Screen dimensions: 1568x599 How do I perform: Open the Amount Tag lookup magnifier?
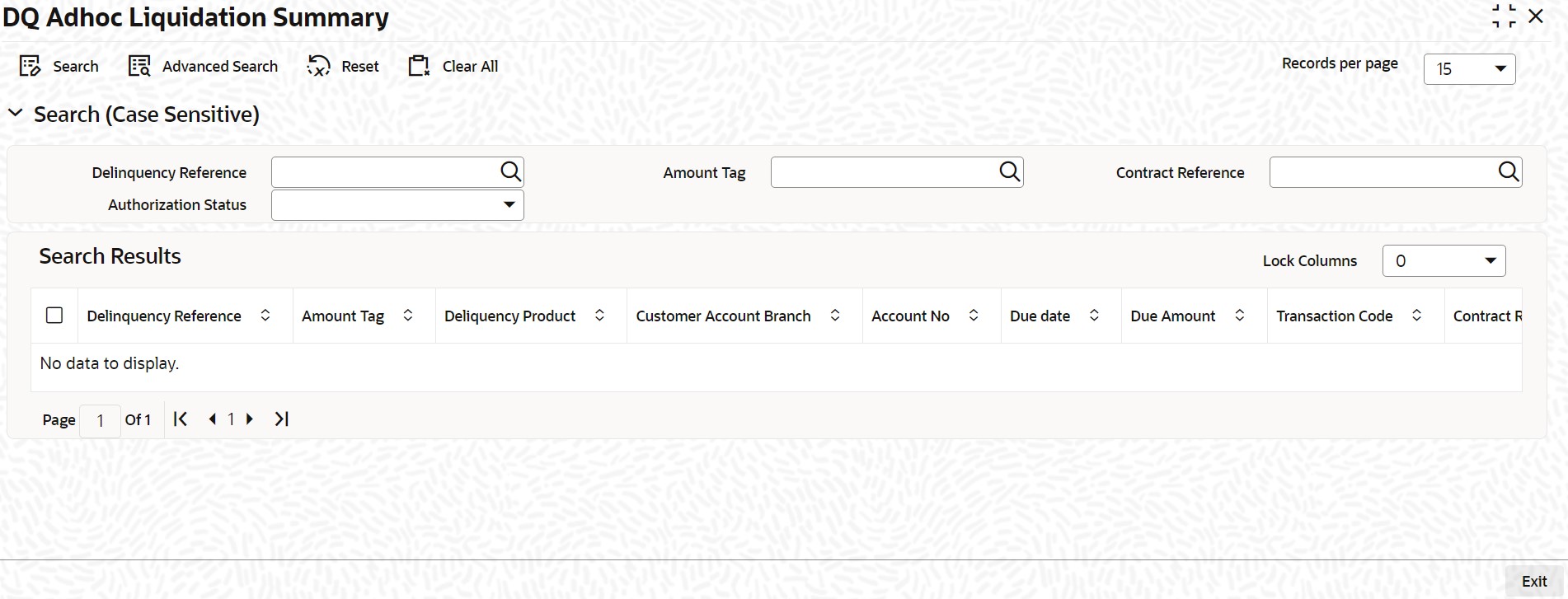pyautogui.click(x=1009, y=171)
